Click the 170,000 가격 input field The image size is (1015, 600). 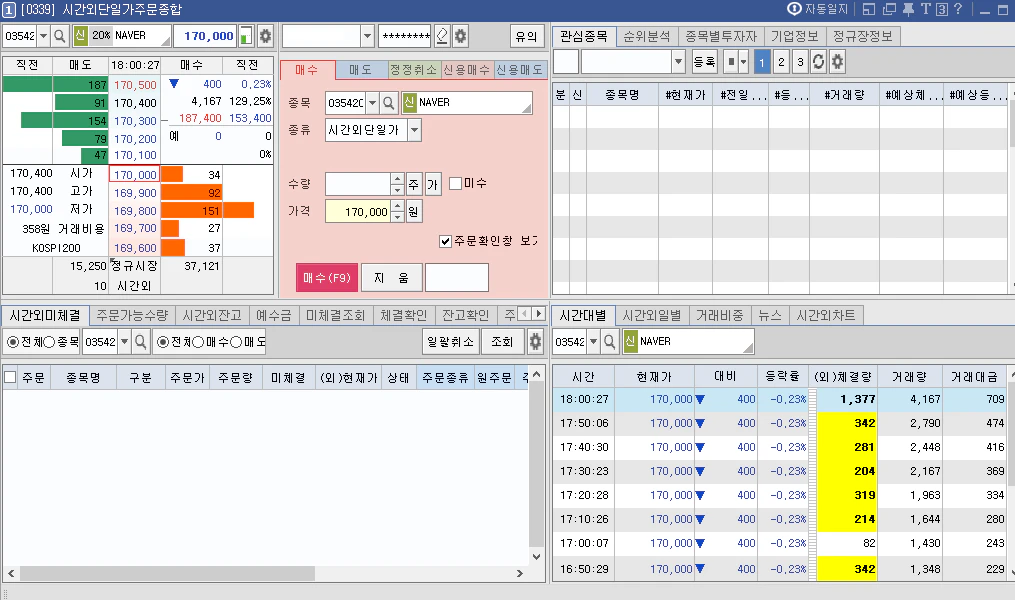[358, 212]
